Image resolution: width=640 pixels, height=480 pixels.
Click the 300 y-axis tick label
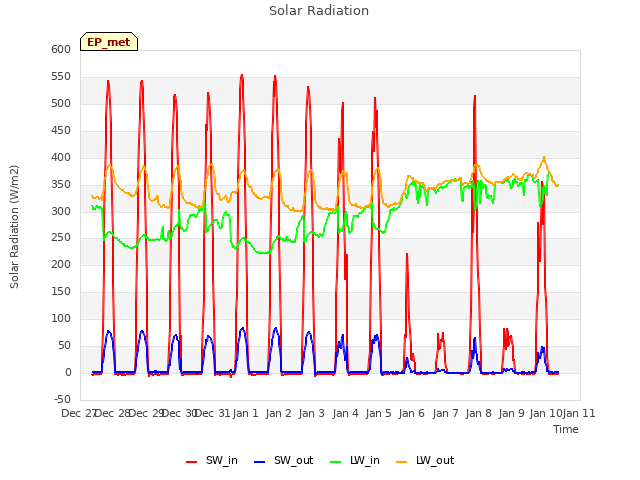(x=61, y=211)
